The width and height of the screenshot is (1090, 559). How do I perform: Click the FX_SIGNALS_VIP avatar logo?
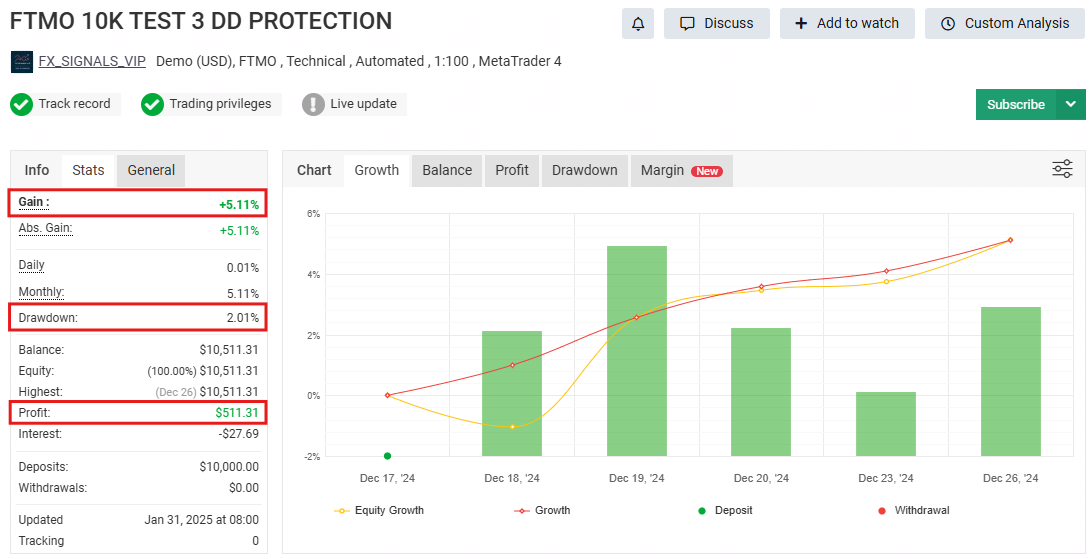coord(22,62)
